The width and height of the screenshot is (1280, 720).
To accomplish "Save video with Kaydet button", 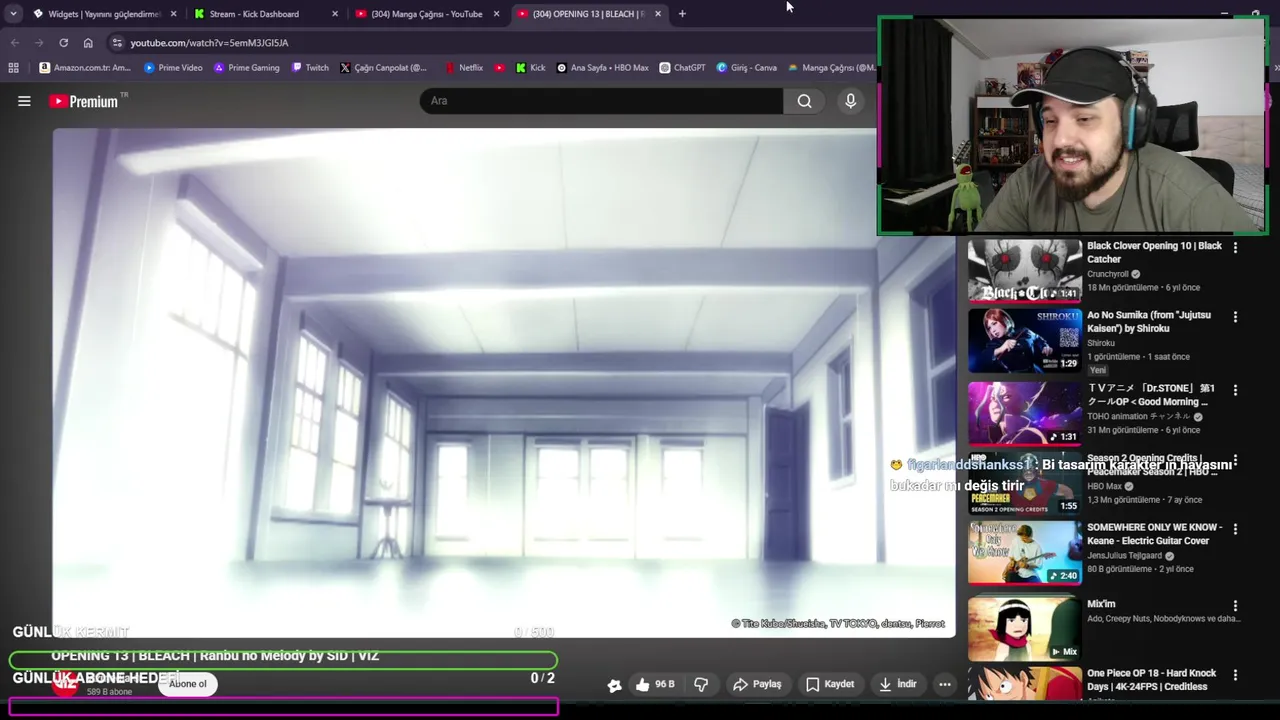I will click(830, 684).
